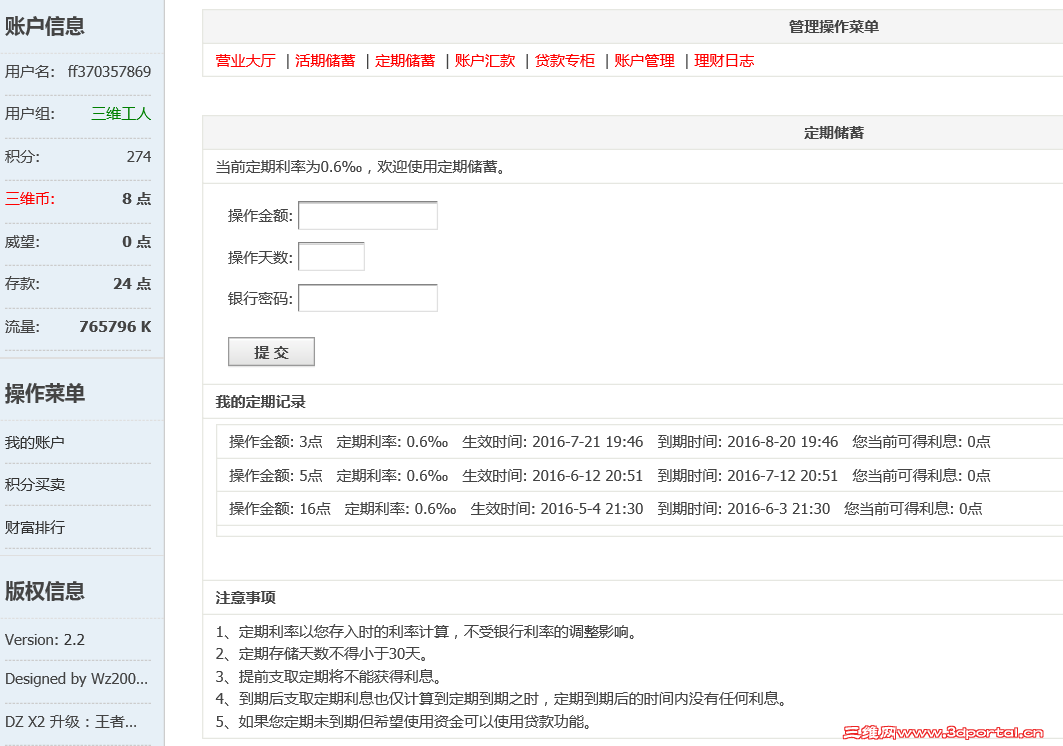Click the deposit record with 操作金额 5点

coord(639,476)
